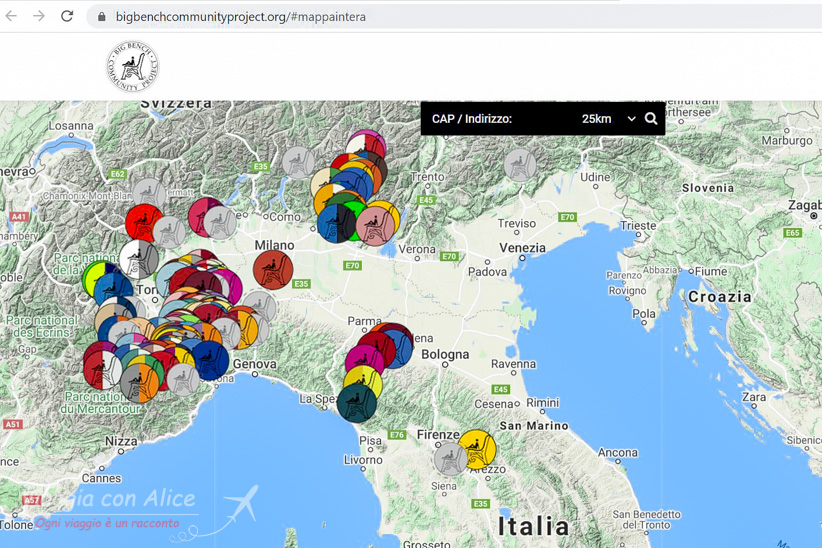Select the gray bench marker north of Como
Viewport: 822px width, 548px height.
point(298,163)
